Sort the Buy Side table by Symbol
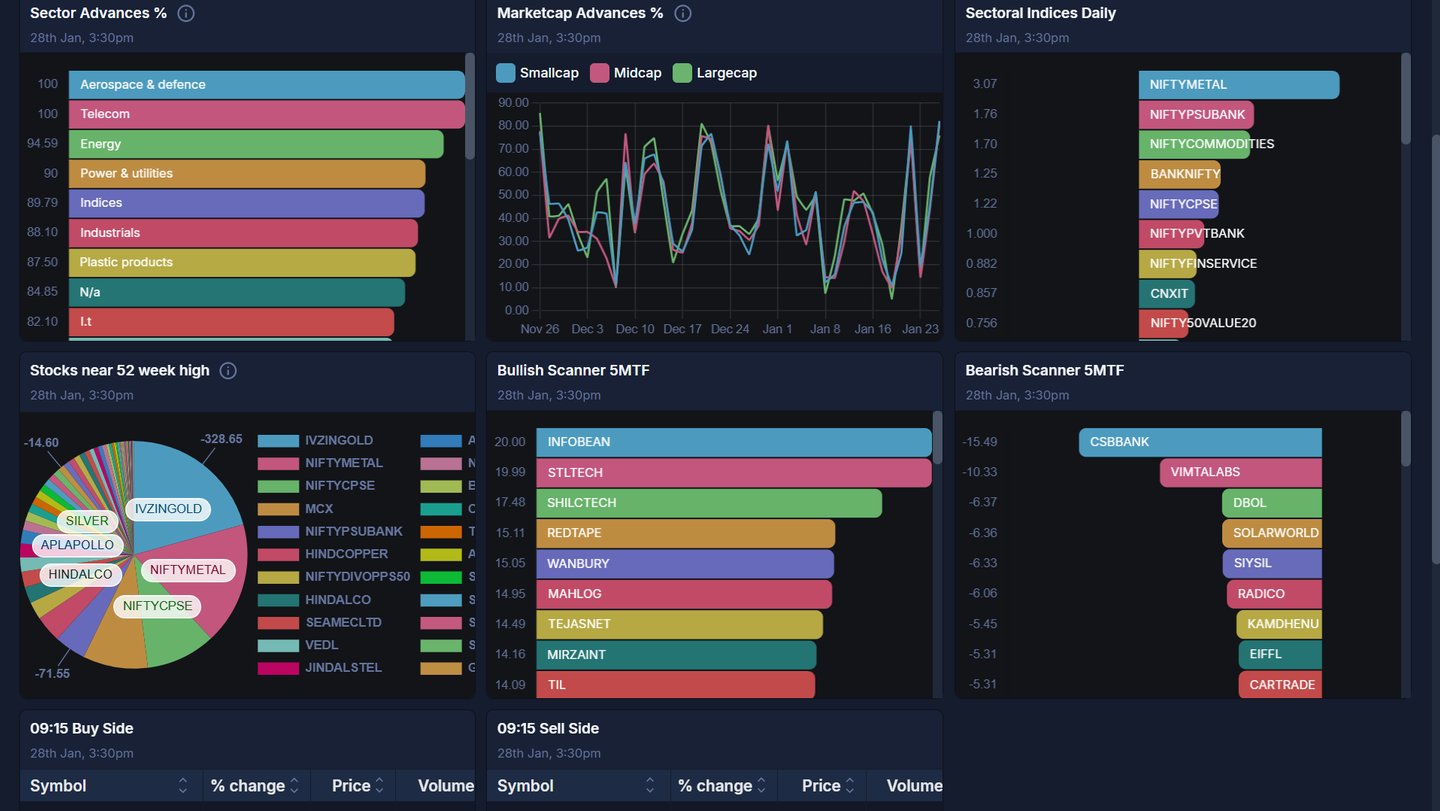Viewport: 1440px width, 811px height. tap(111, 786)
